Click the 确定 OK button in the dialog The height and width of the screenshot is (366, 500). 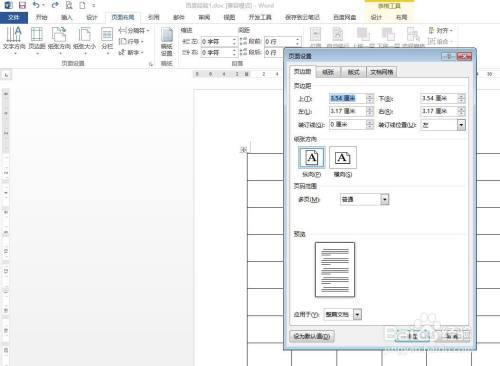pos(412,336)
